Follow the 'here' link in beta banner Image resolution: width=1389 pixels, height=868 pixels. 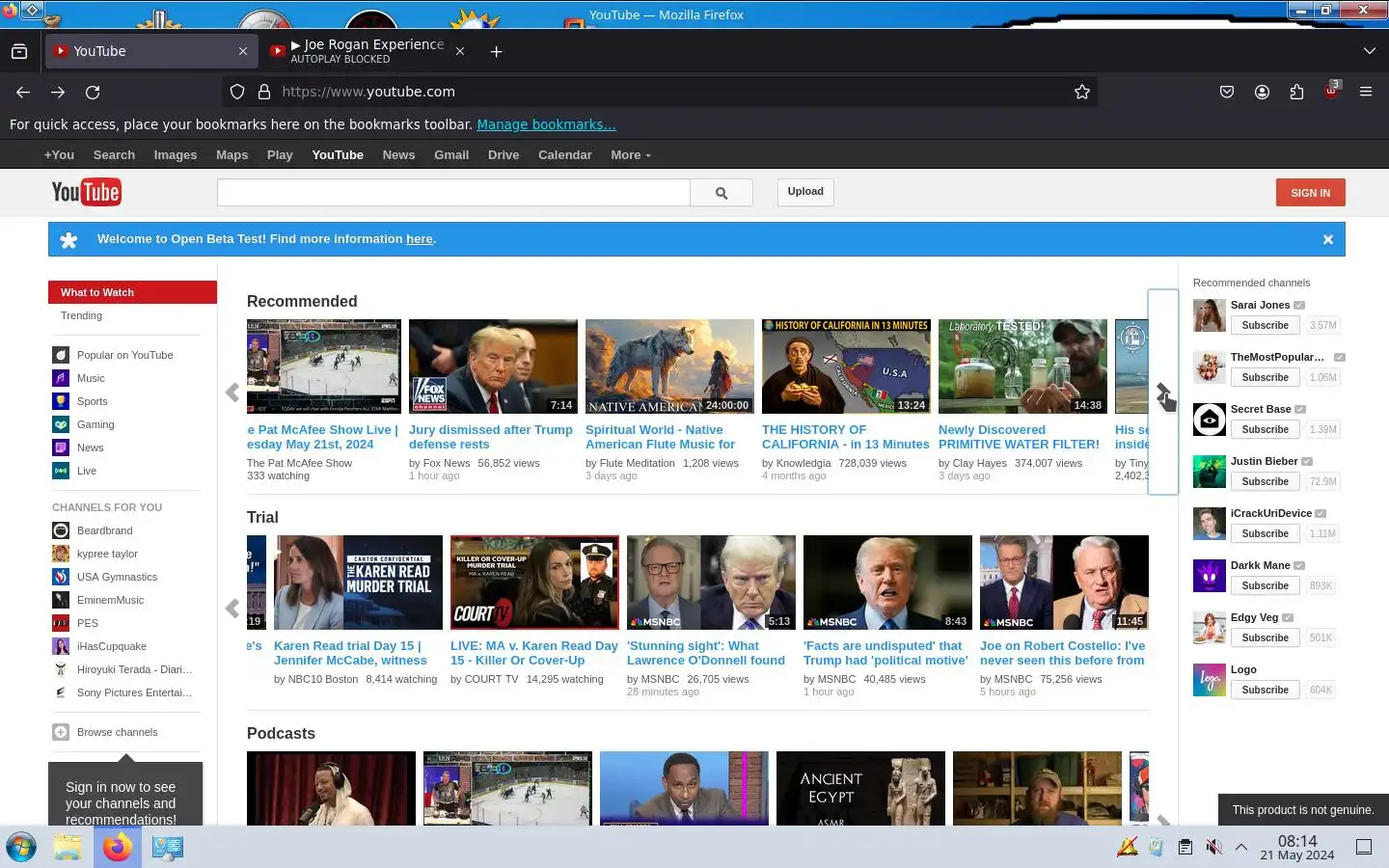[420, 239]
